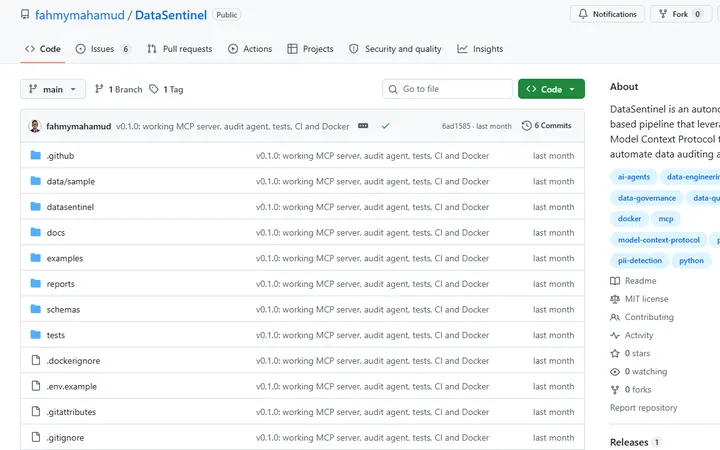
Task: Click fahmymahamud author name in commit bar
Action: point(79,126)
